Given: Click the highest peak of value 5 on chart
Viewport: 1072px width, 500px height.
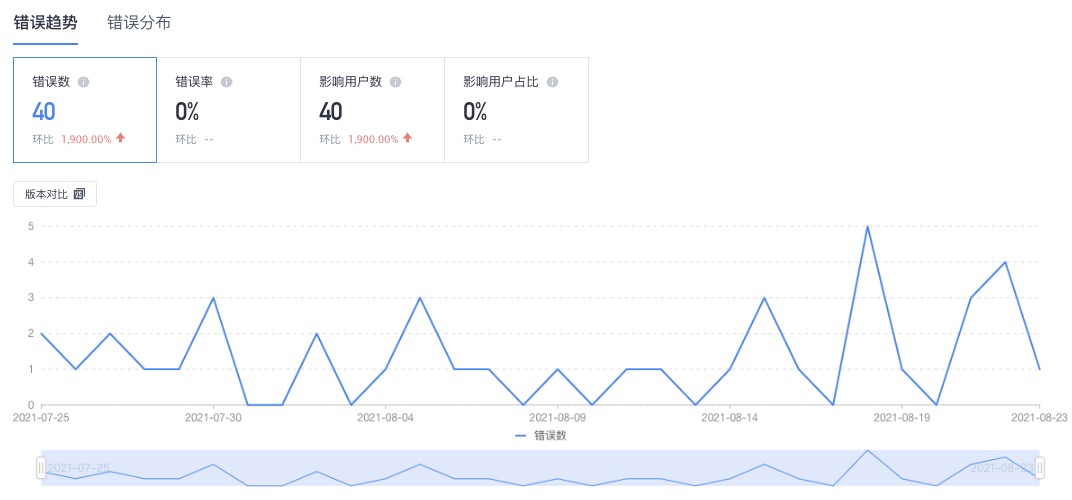Looking at the screenshot, I should (x=868, y=226).
